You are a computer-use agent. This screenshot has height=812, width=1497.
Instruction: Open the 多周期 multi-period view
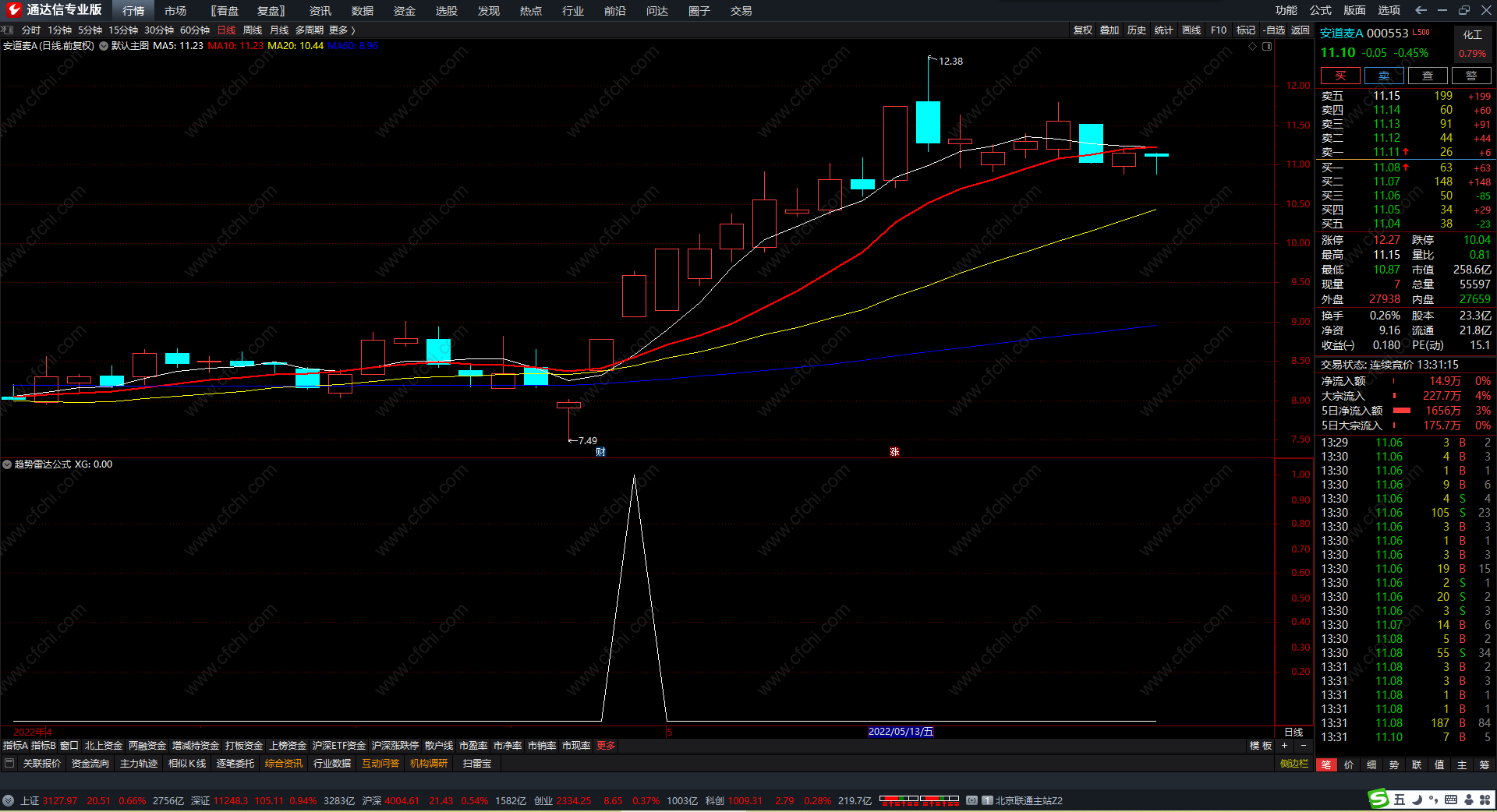(310, 30)
